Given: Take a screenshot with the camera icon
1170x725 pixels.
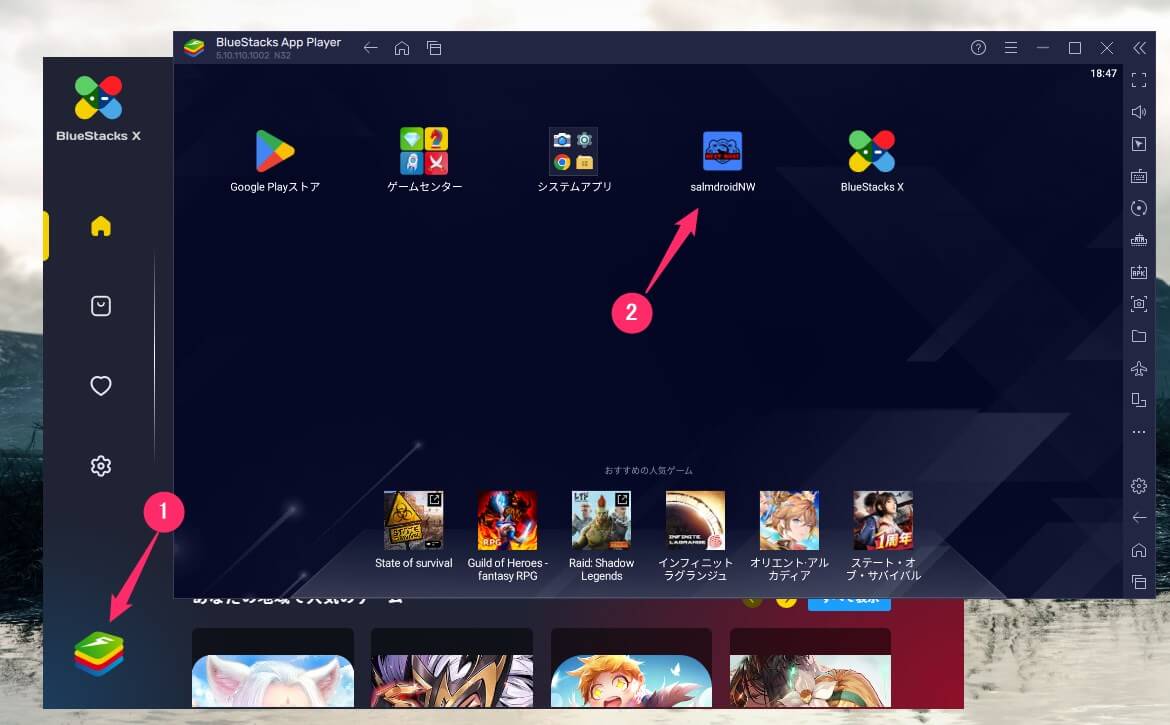Looking at the screenshot, I should coord(1138,304).
